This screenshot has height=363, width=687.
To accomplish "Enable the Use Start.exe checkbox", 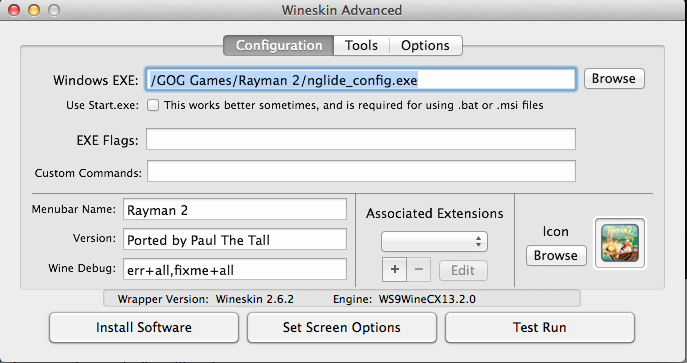I will [152, 105].
